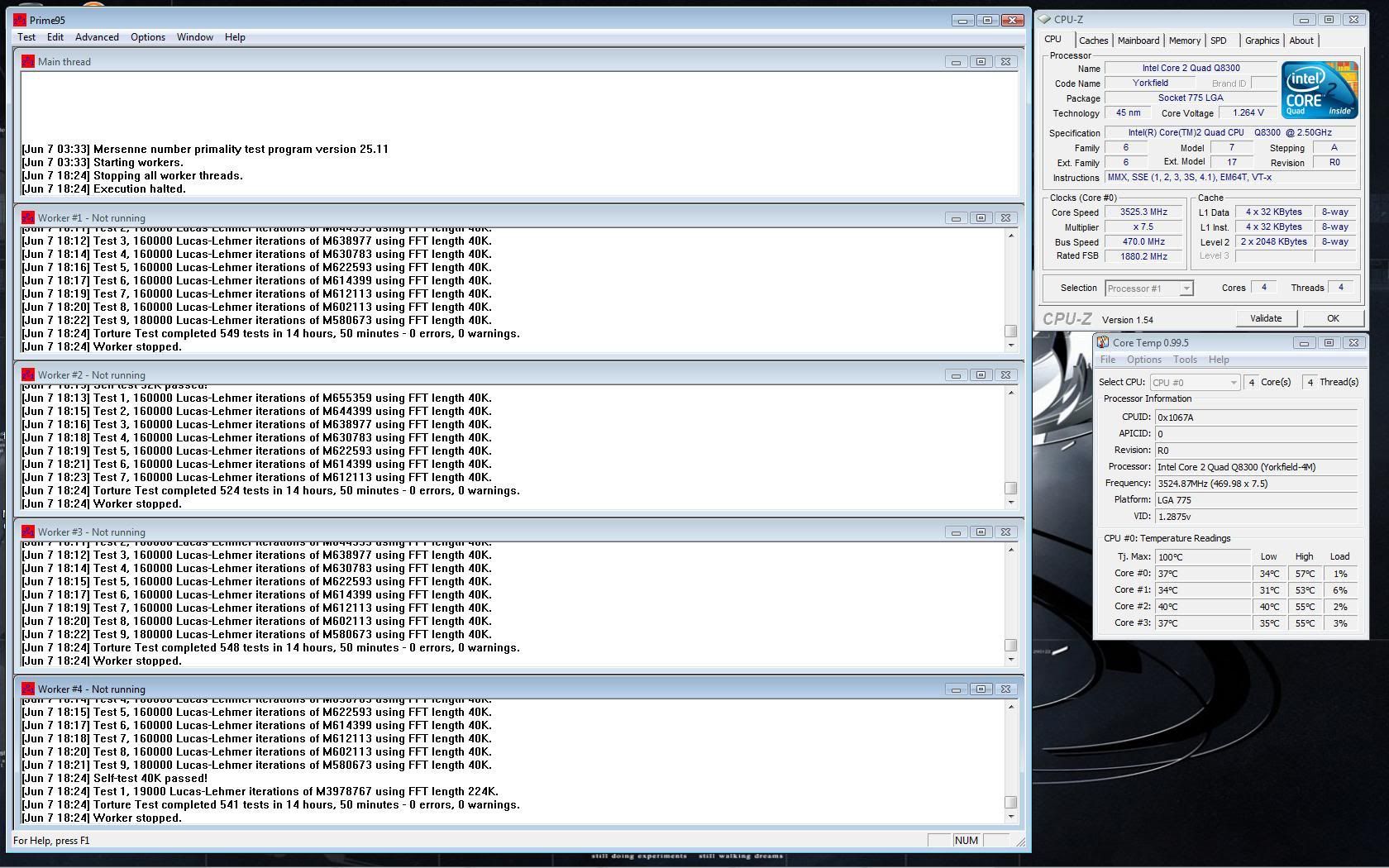
Task: Close the Worker #3 child window
Action: tap(1005, 532)
